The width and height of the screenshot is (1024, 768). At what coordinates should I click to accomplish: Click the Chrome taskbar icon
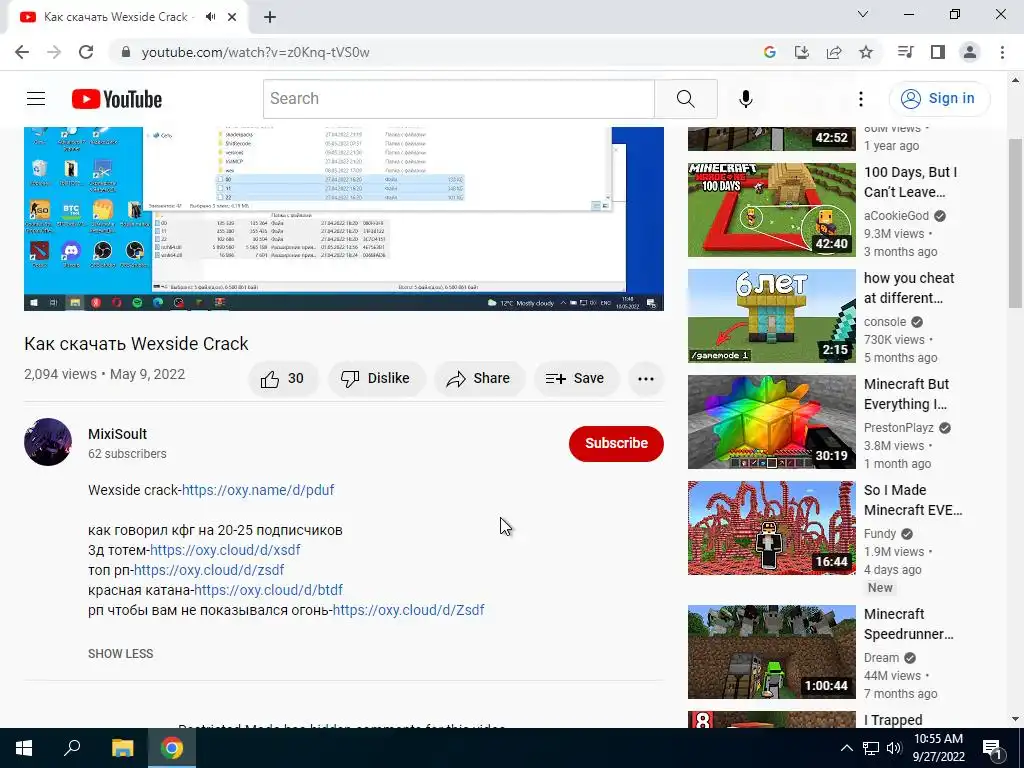pos(172,748)
